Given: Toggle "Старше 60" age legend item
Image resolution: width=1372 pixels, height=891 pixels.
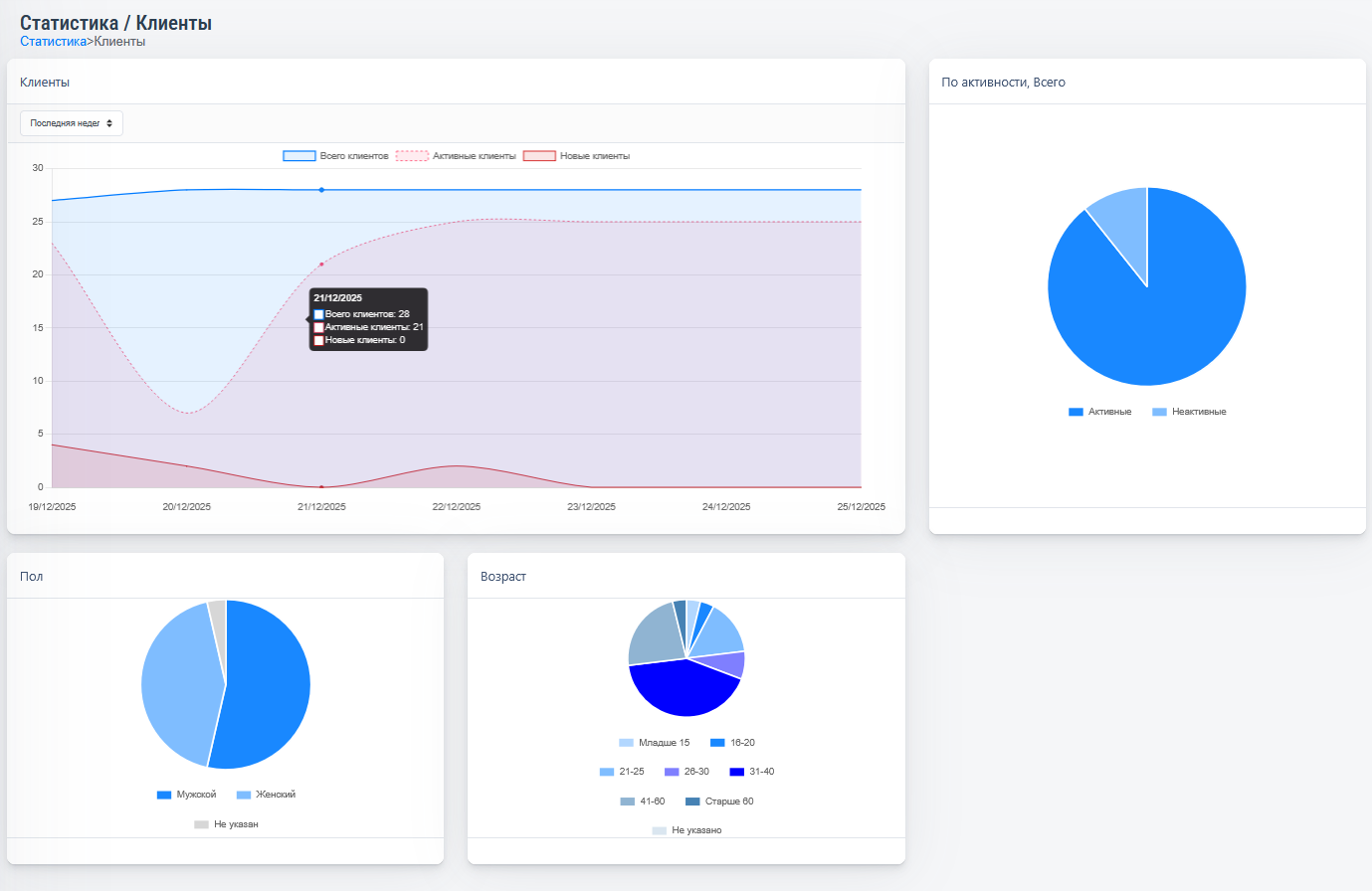Looking at the screenshot, I should coord(719,802).
